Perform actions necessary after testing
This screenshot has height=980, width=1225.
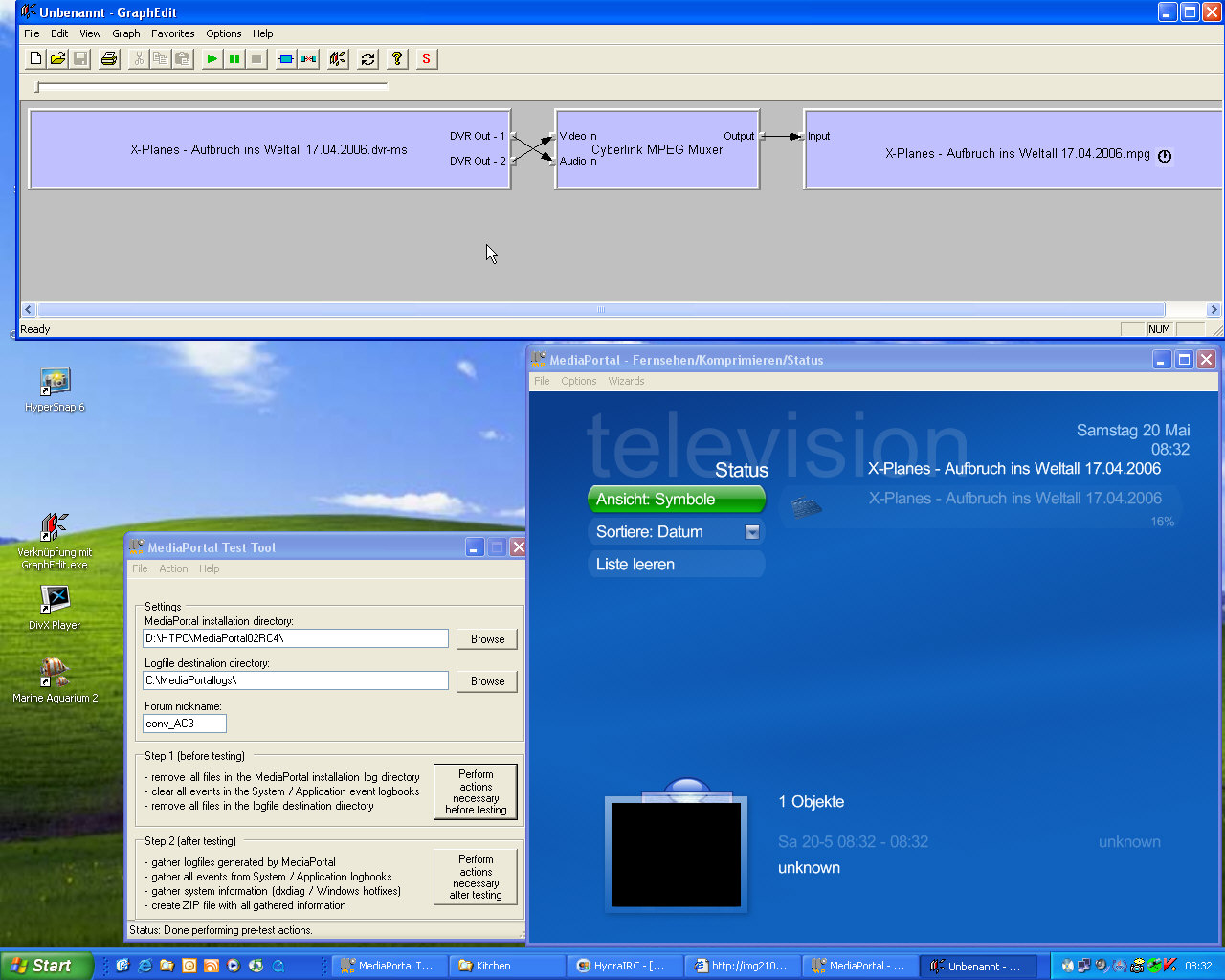[476, 877]
